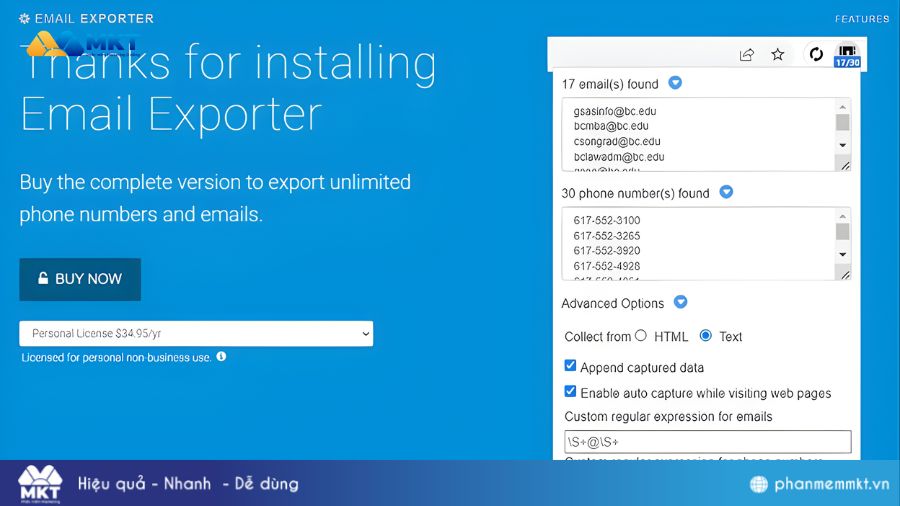
Task: Select the Text radio button
Action: (x=705, y=336)
